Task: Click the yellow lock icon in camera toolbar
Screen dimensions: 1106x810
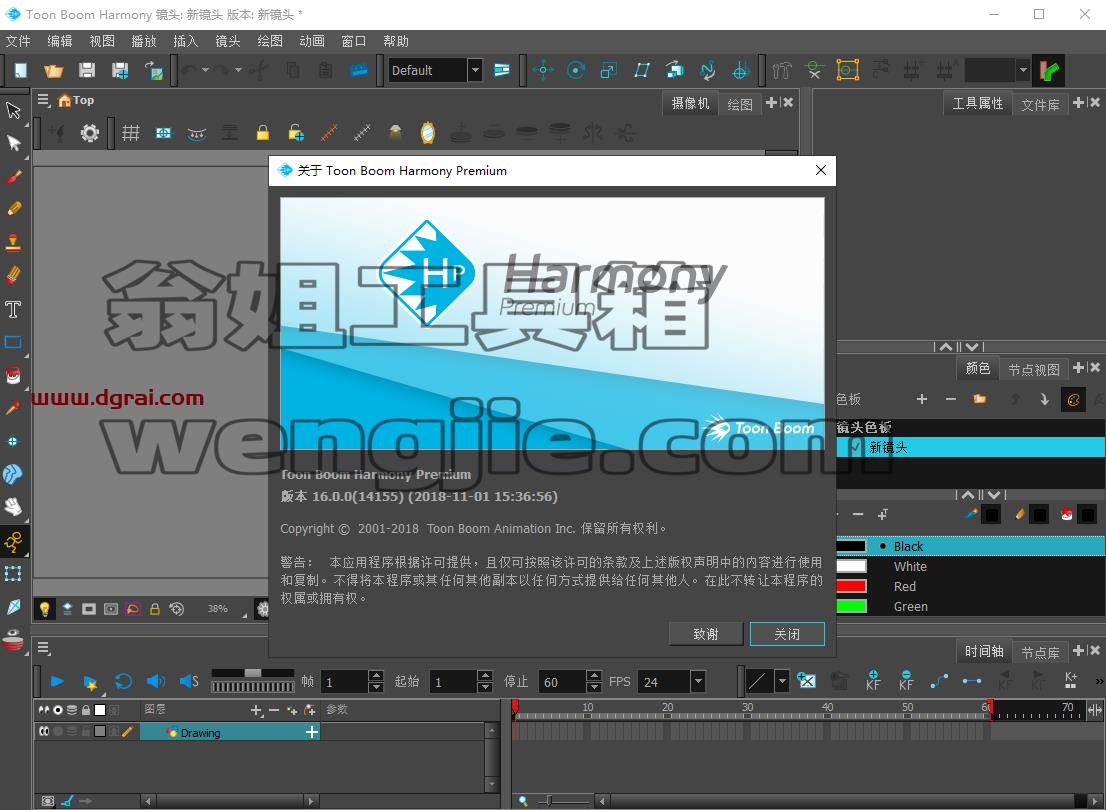Action: 262,133
